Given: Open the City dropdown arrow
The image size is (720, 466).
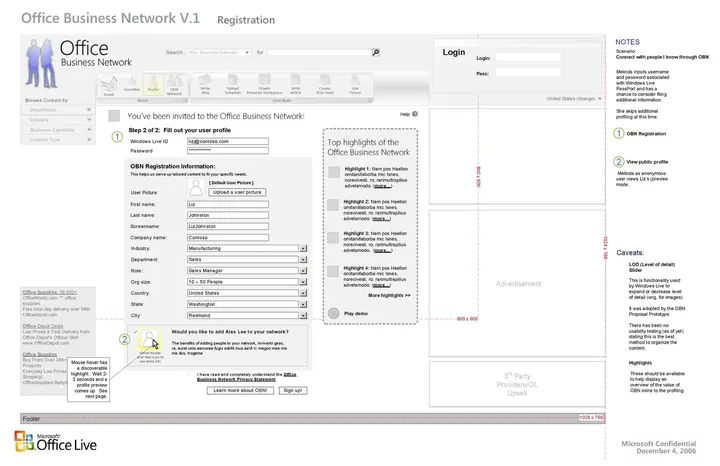Looking at the screenshot, I should coord(303,315).
